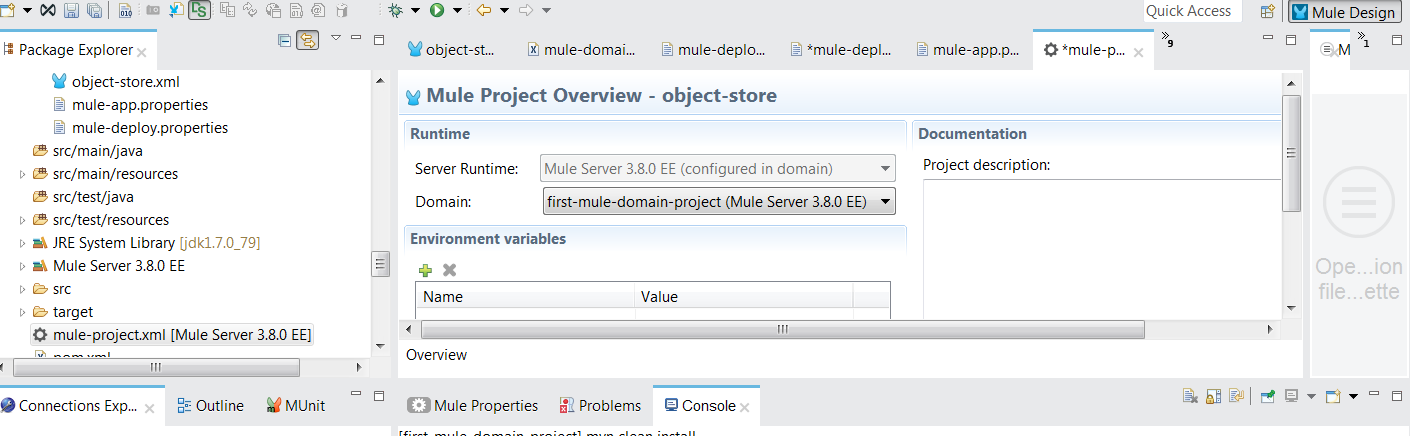Click the Open Perspective icon
Viewport: 1410px width, 436px height.
click(x=1267, y=12)
